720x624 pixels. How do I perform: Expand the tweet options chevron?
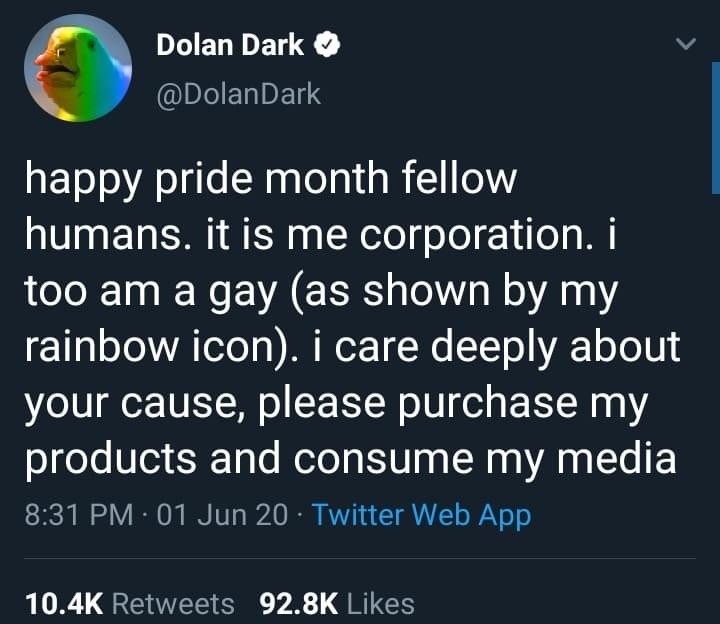coord(685,45)
